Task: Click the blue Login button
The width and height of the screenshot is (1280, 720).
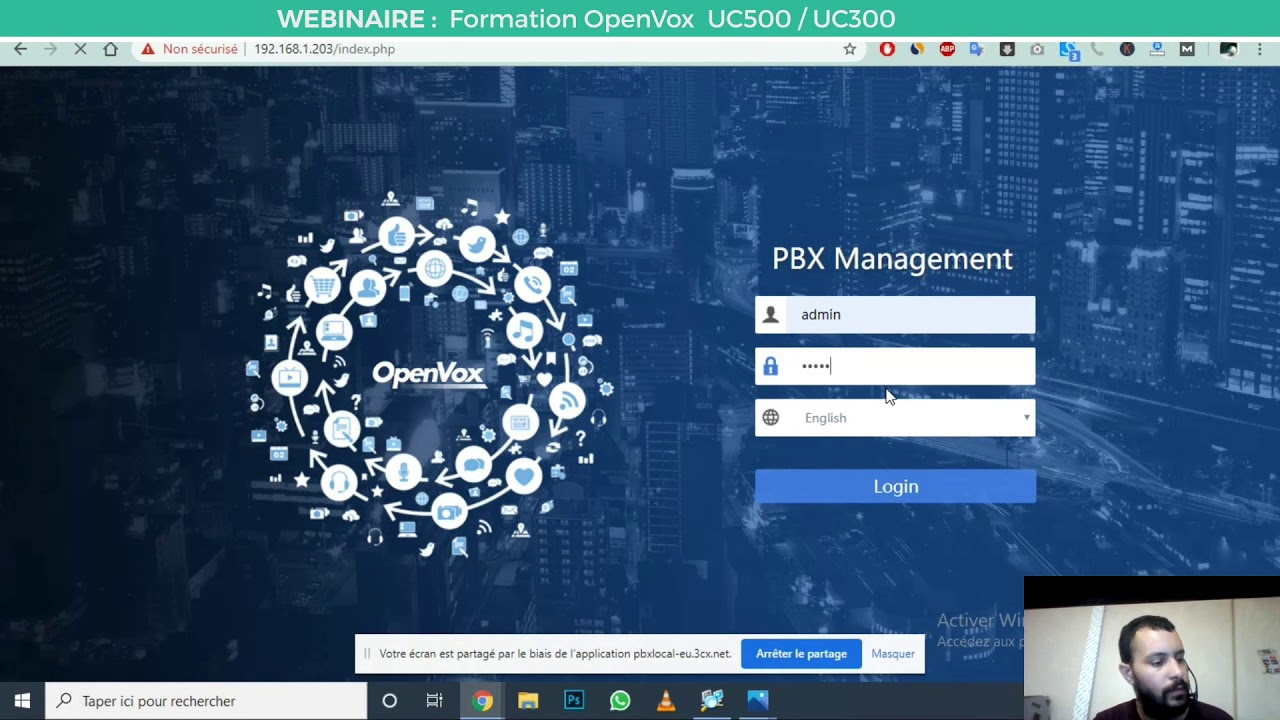Action: (x=895, y=486)
